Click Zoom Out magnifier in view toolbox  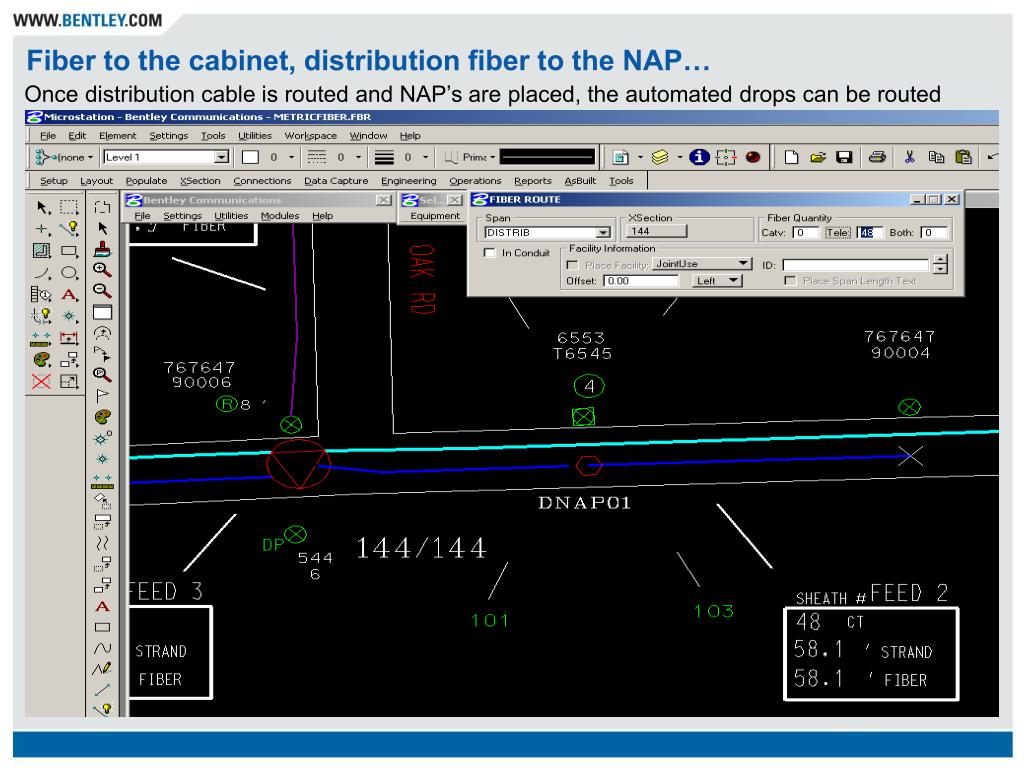point(103,291)
